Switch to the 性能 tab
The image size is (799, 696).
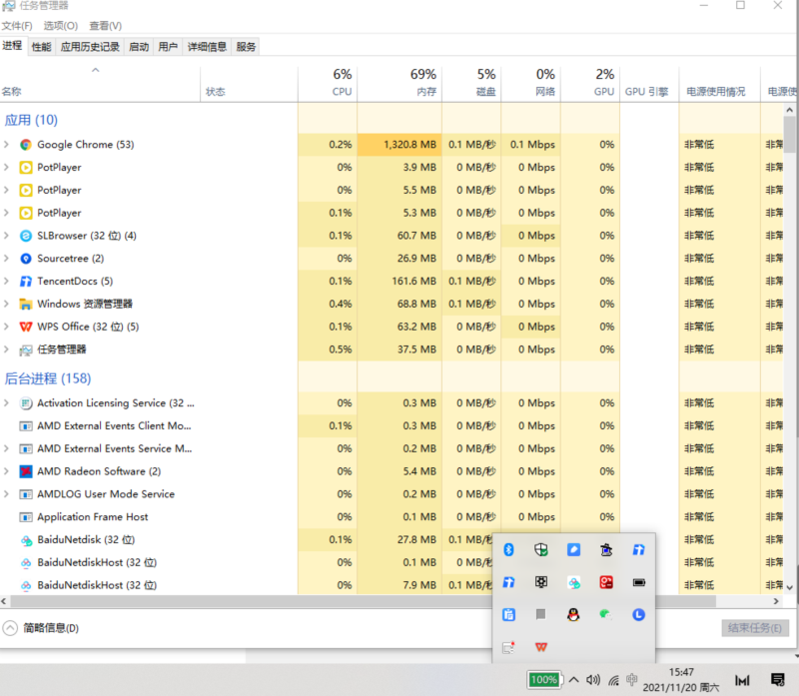click(41, 47)
